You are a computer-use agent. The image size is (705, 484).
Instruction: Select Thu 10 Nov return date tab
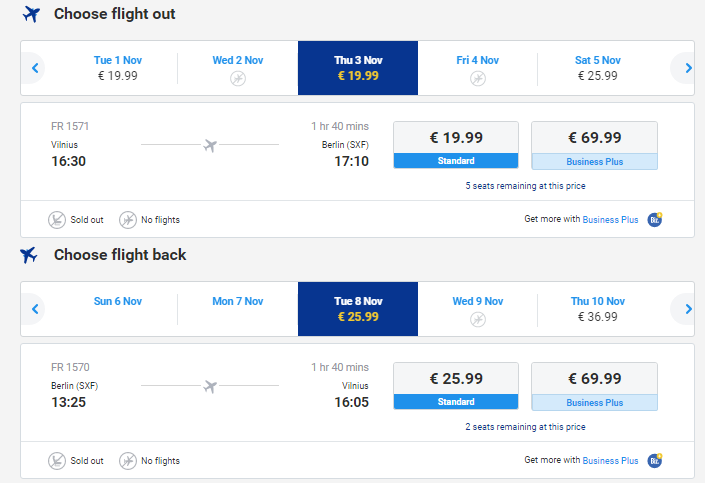point(598,309)
